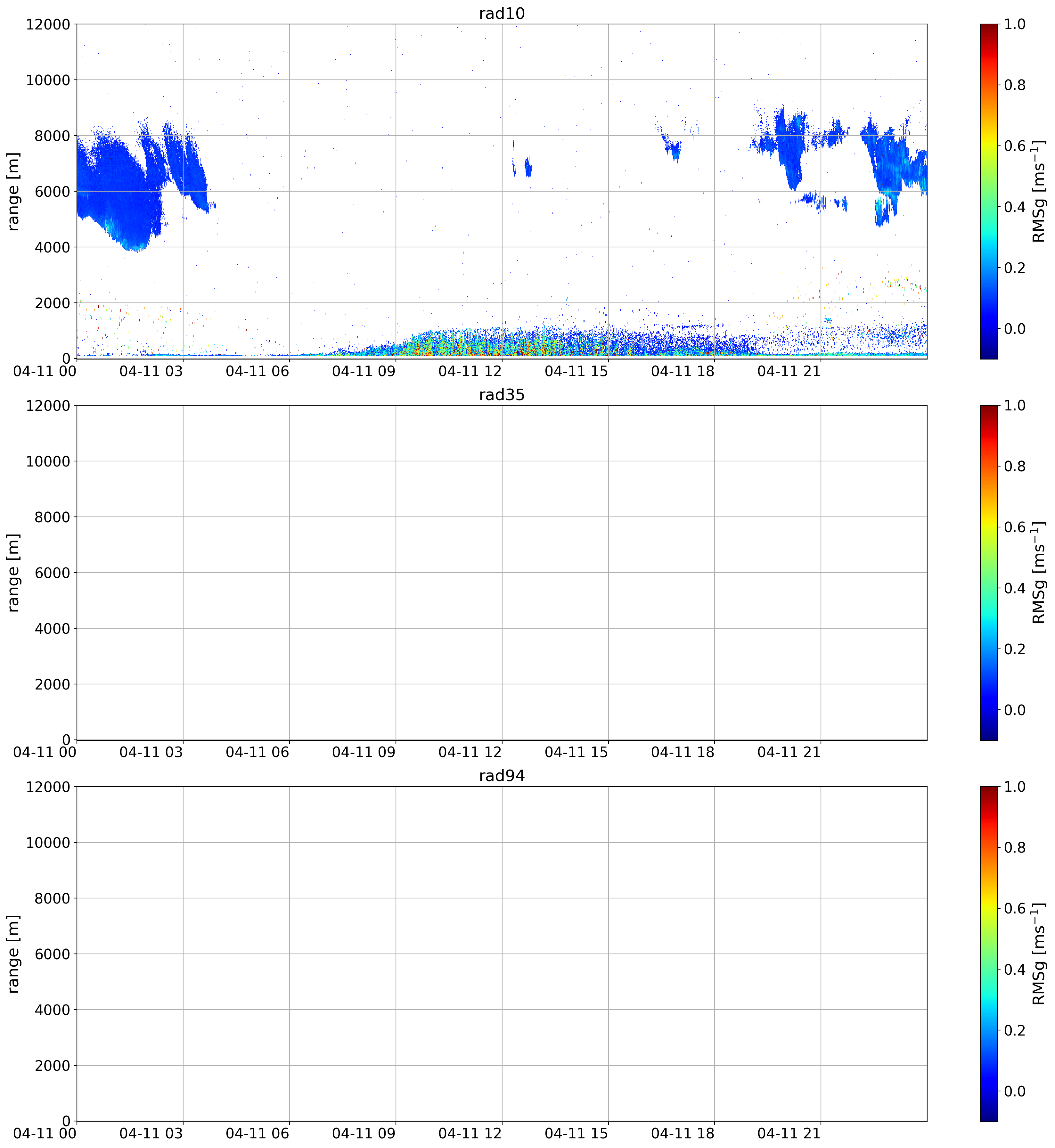Click "04-11 12" x-tick under rad10 plot
The image size is (1055, 1148).
click(x=470, y=371)
